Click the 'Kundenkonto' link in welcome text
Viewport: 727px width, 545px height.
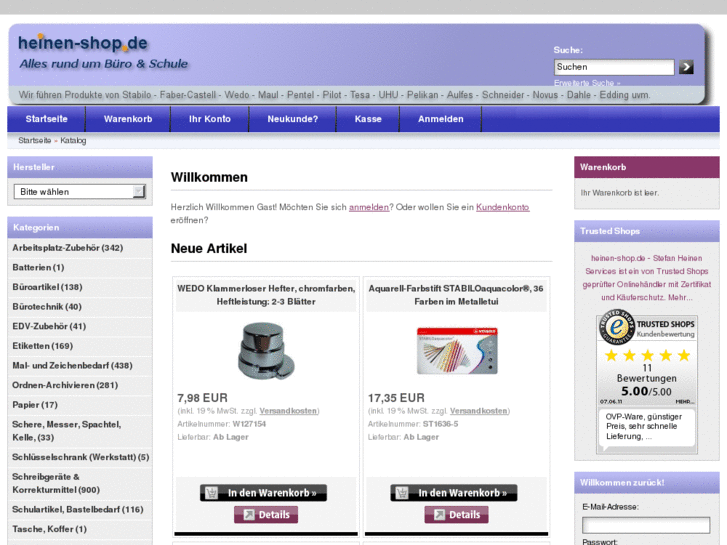click(503, 207)
